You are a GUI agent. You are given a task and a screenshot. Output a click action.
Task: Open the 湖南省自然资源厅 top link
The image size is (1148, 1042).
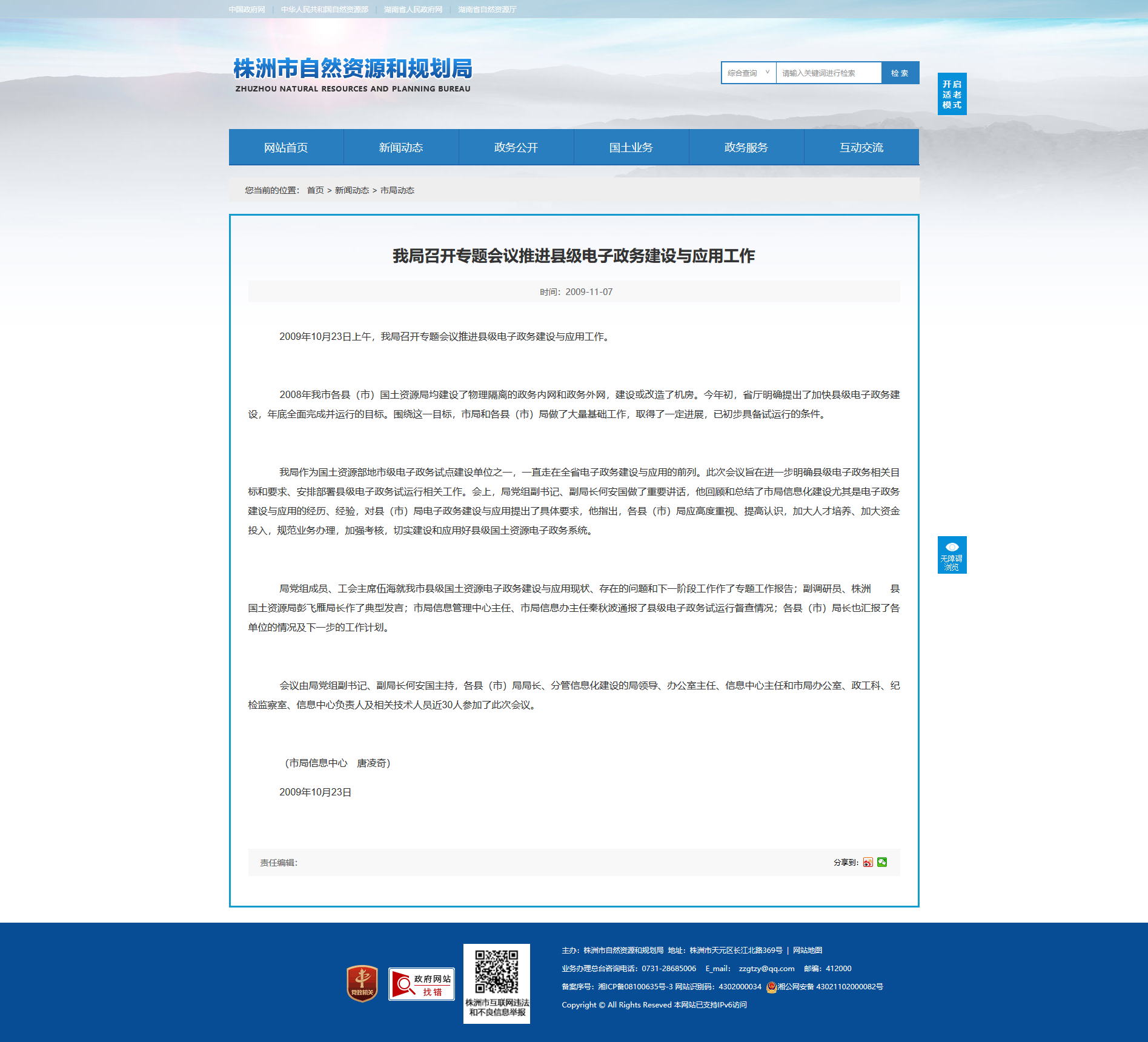point(487,10)
